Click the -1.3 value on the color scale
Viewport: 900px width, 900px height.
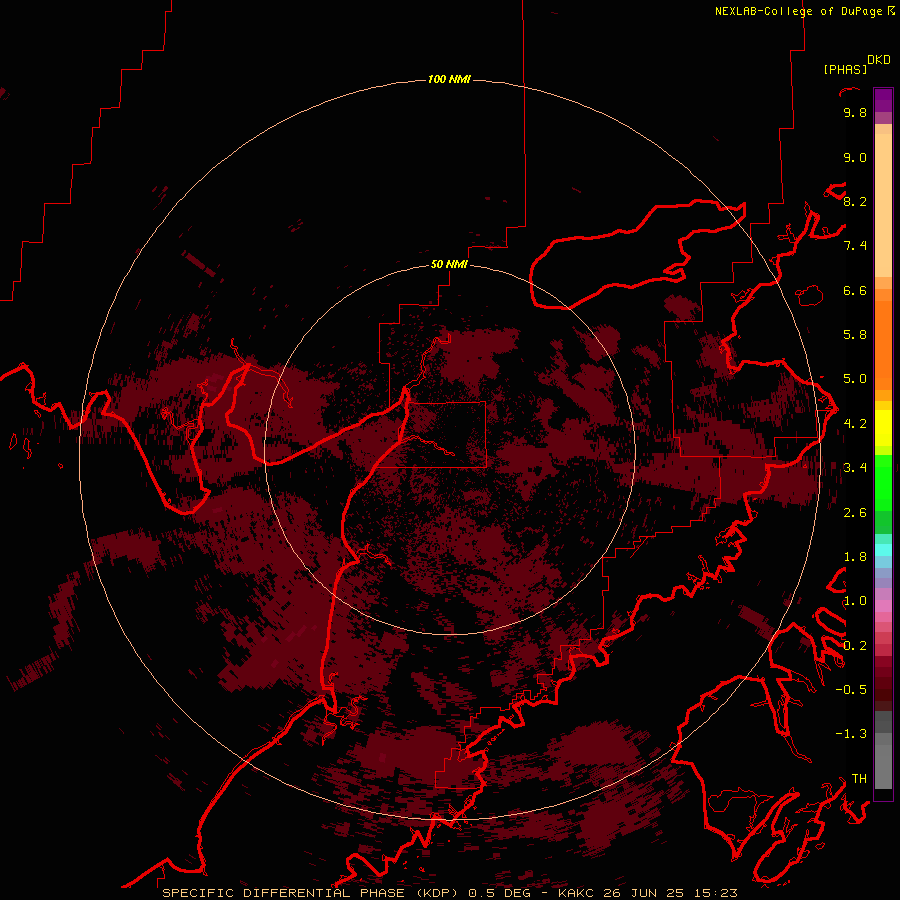(x=851, y=734)
